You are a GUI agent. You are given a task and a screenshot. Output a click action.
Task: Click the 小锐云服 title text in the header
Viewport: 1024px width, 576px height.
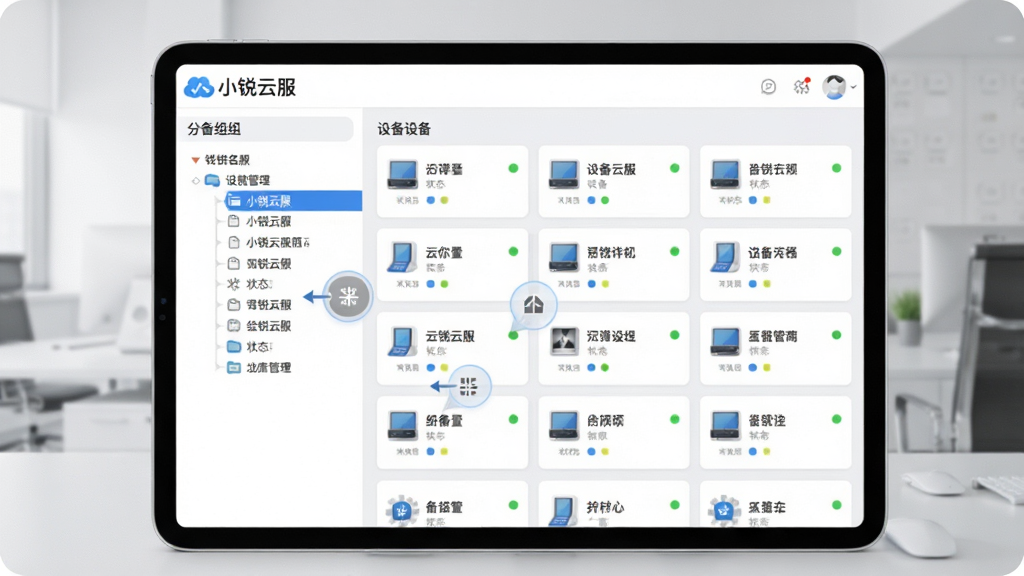257,87
